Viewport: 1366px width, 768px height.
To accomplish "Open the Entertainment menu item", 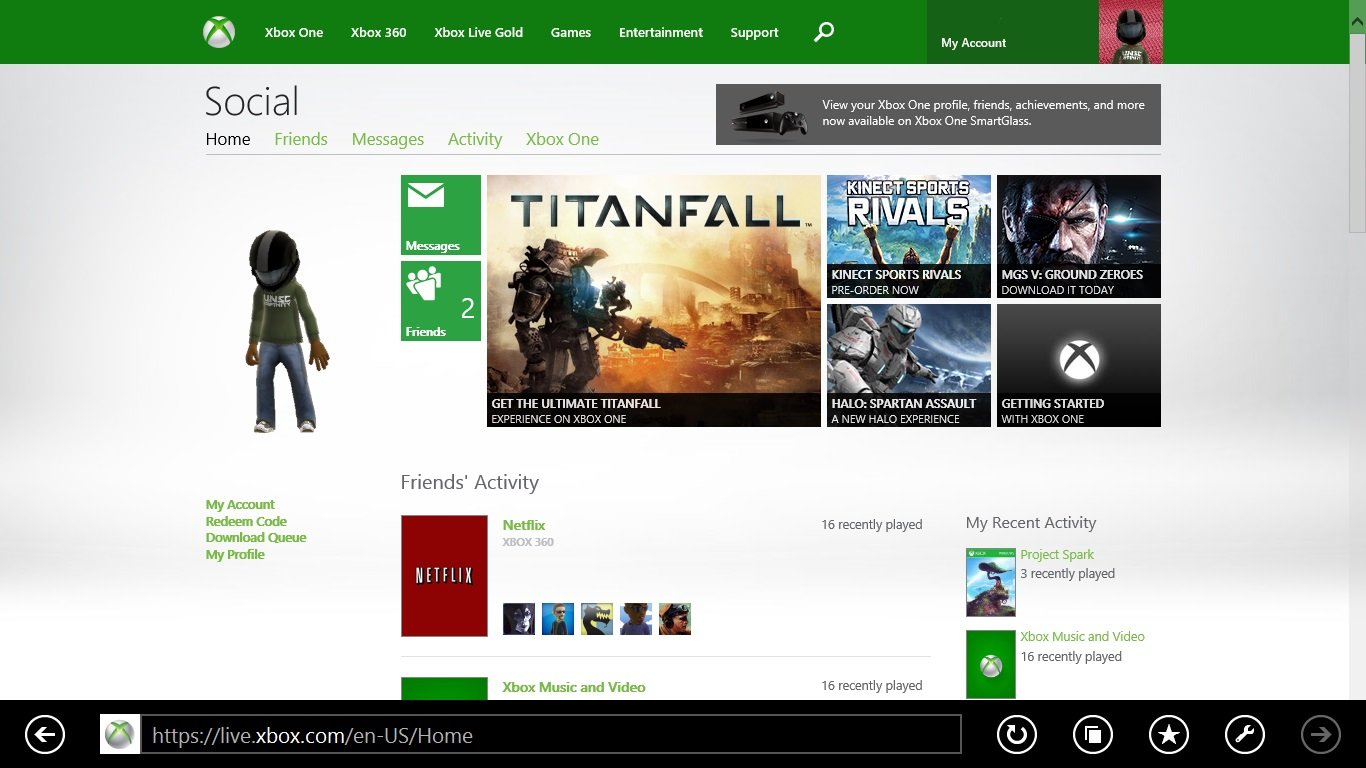I will pyautogui.click(x=661, y=32).
